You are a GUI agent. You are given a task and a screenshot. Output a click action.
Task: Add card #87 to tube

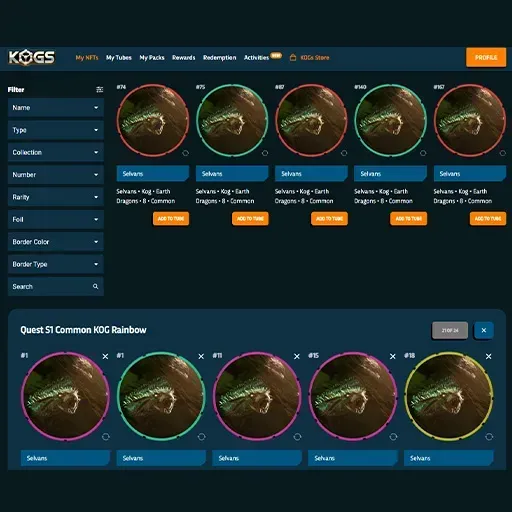329,219
